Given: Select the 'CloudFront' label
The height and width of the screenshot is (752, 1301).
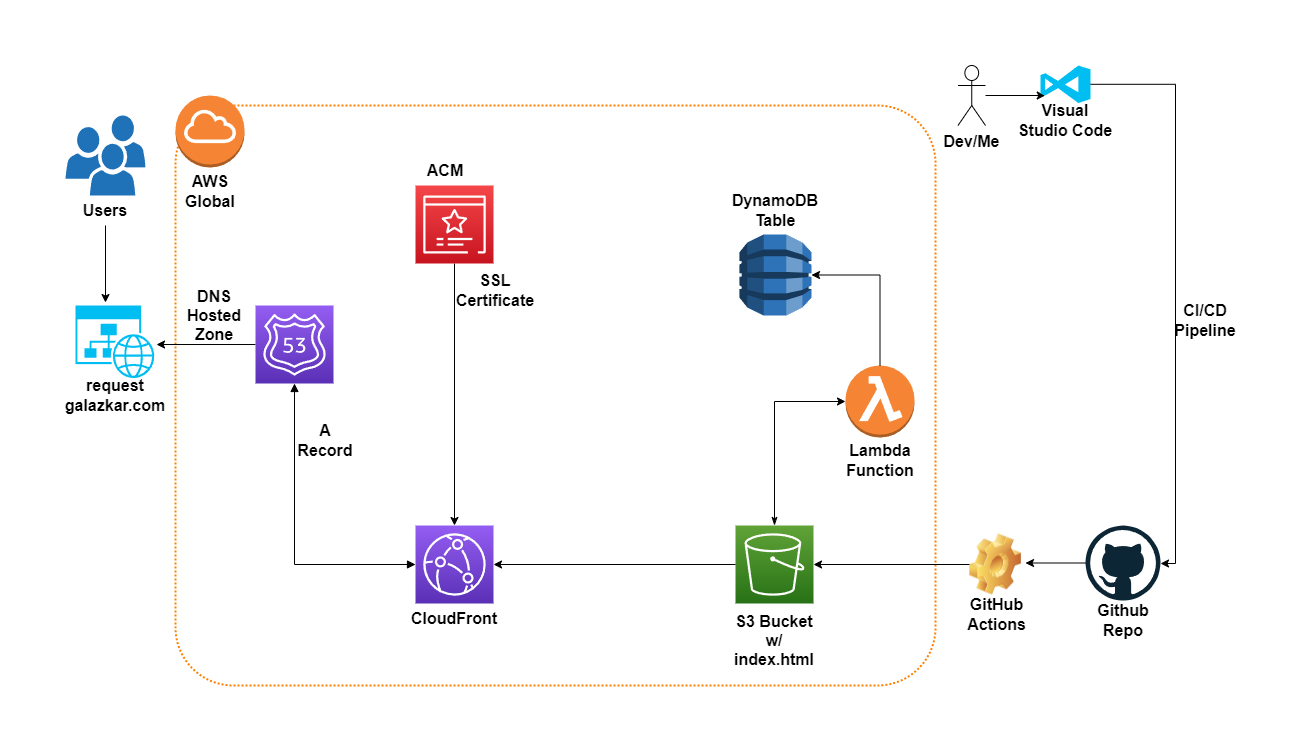Looking at the screenshot, I should [x=454, y=618].
